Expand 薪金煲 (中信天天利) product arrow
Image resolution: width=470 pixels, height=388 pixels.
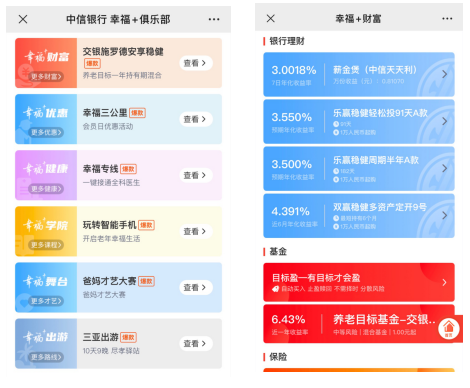click(444, 74)
